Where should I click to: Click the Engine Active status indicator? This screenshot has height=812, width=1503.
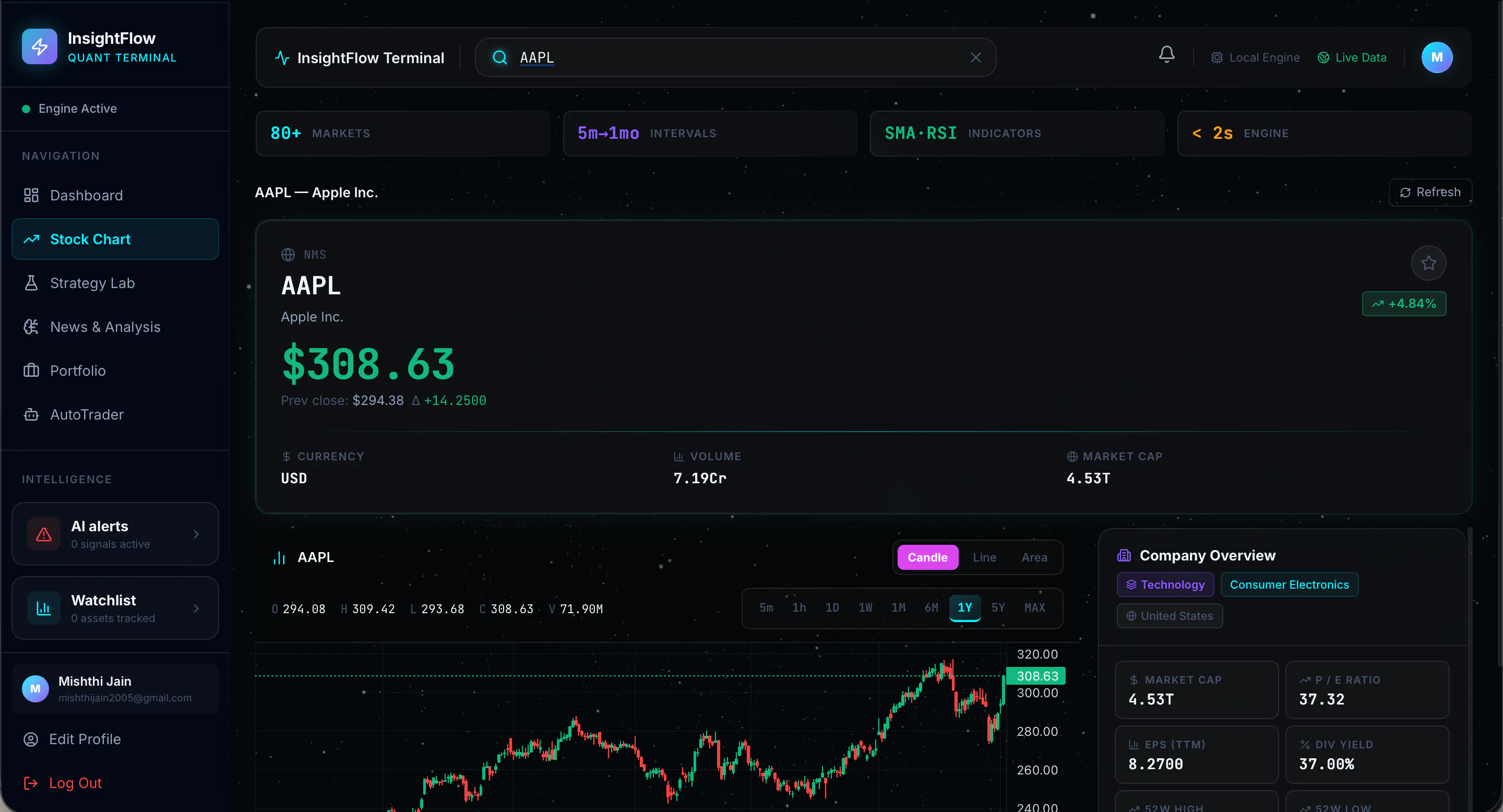coord(69,109)
